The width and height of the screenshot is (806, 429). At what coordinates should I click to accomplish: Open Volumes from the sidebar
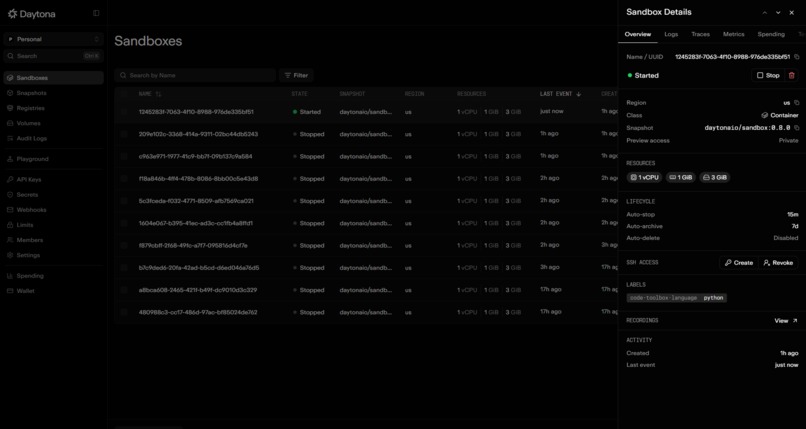click(28, 123)
